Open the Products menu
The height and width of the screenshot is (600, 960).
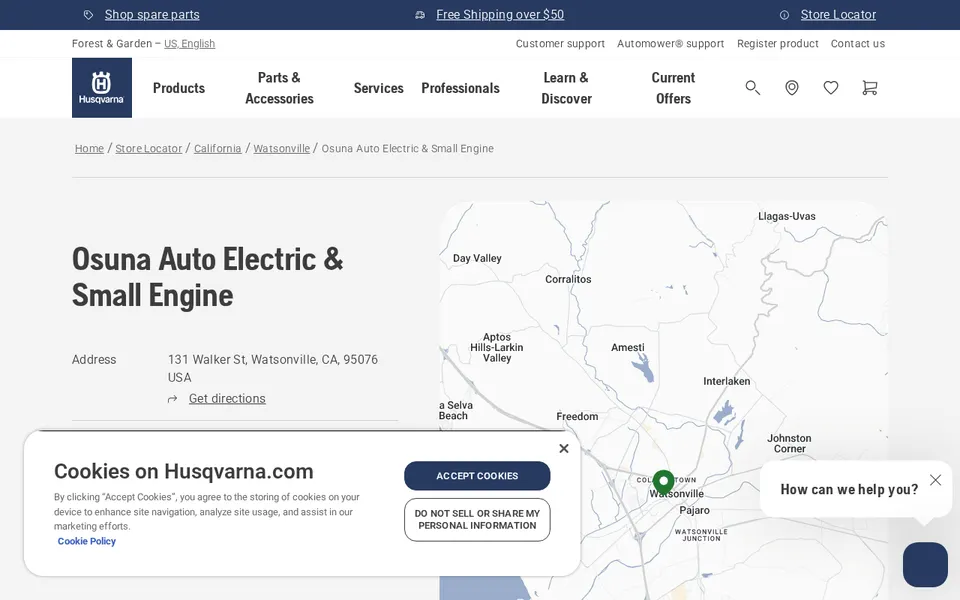point(179,88)
